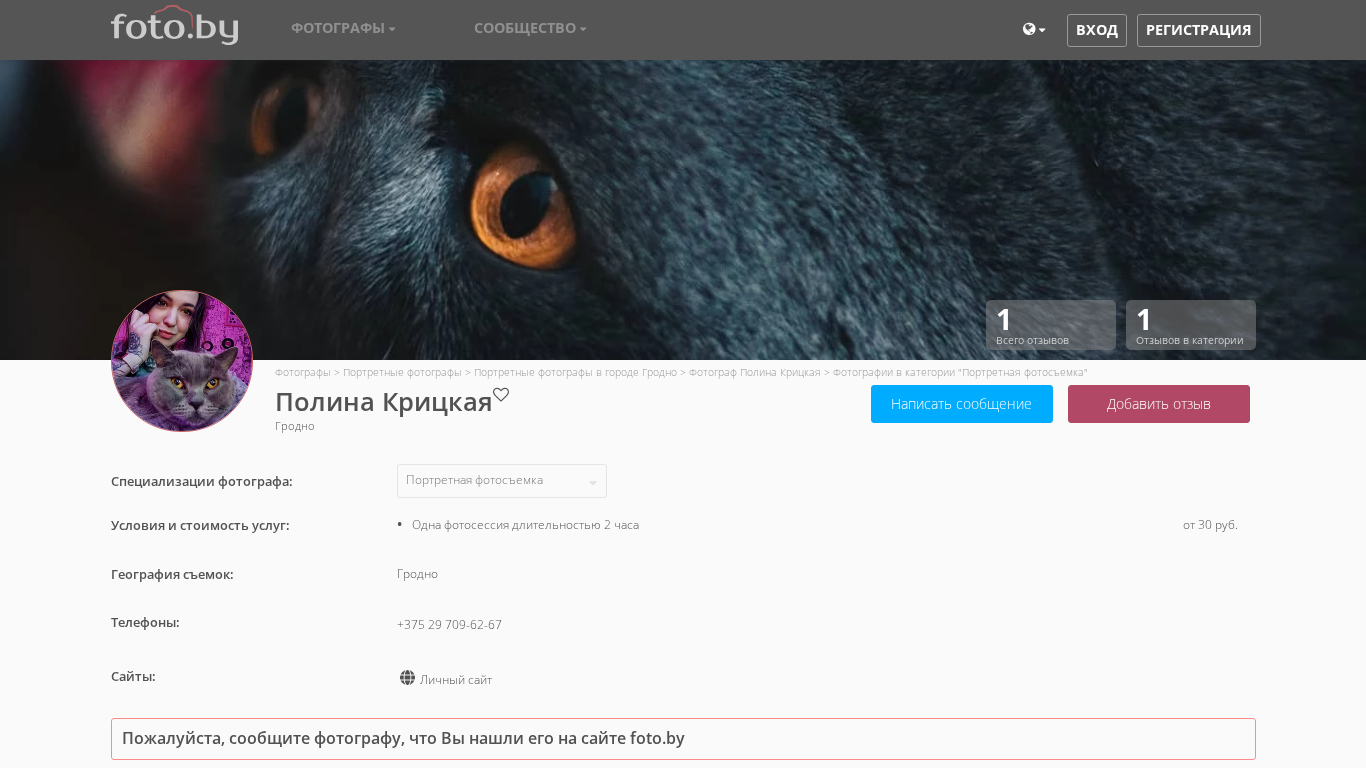This screenshot has width=1366, height=768.
Task: Click the Телефоны label
Action: click(145, 622)
